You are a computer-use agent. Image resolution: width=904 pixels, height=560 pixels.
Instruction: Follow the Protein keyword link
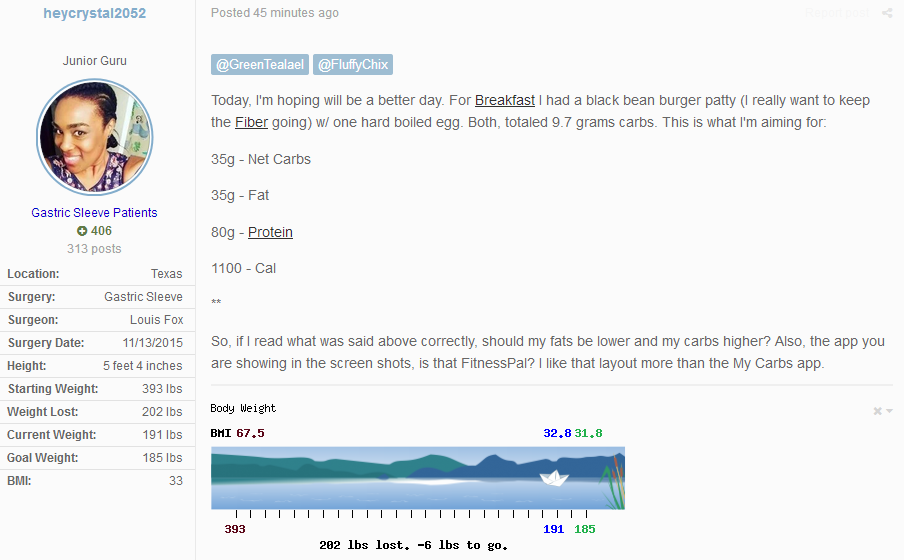coord(270,232)
